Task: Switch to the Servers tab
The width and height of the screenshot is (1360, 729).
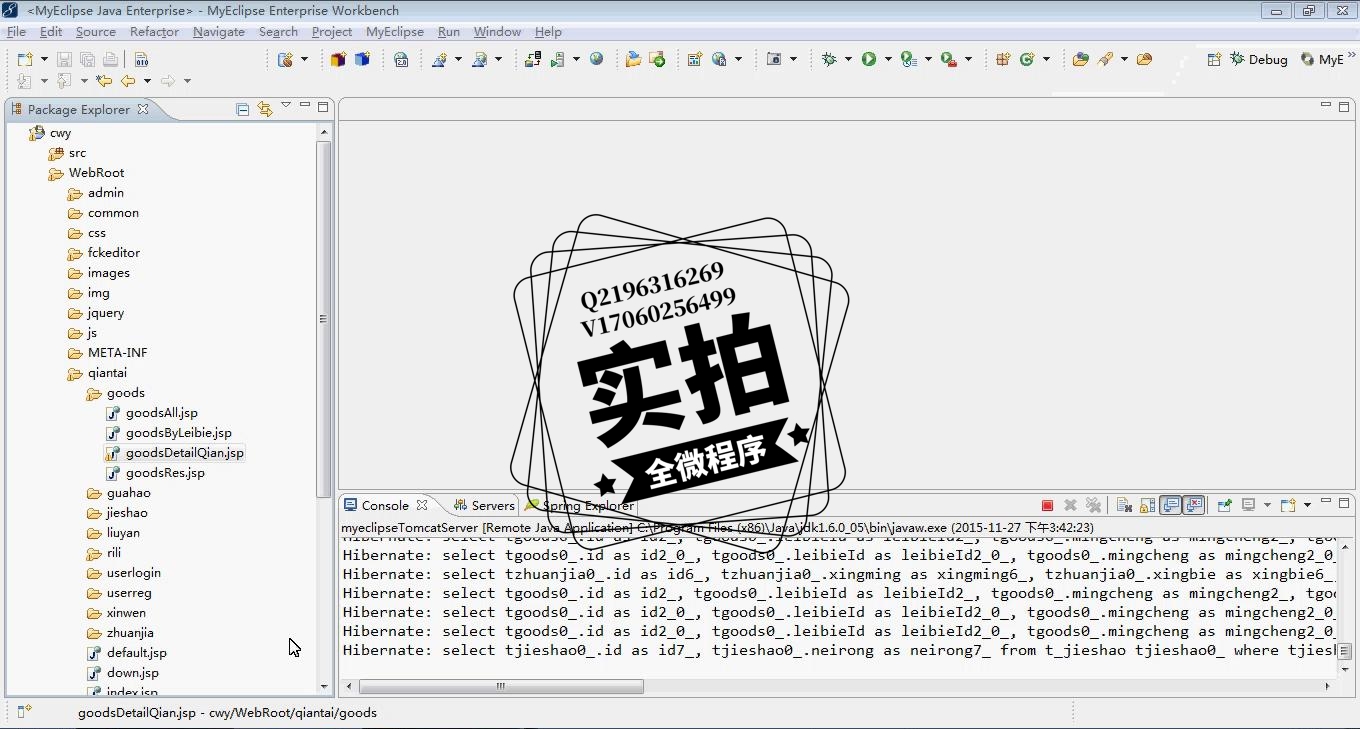Action: pyautogui.click(x=484, y=505)
